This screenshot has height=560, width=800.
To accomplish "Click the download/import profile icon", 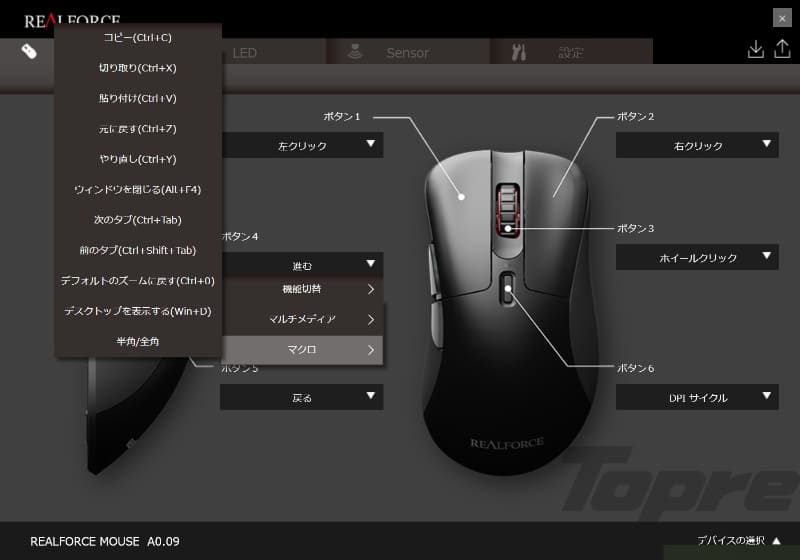I will (x=756, y=49).
